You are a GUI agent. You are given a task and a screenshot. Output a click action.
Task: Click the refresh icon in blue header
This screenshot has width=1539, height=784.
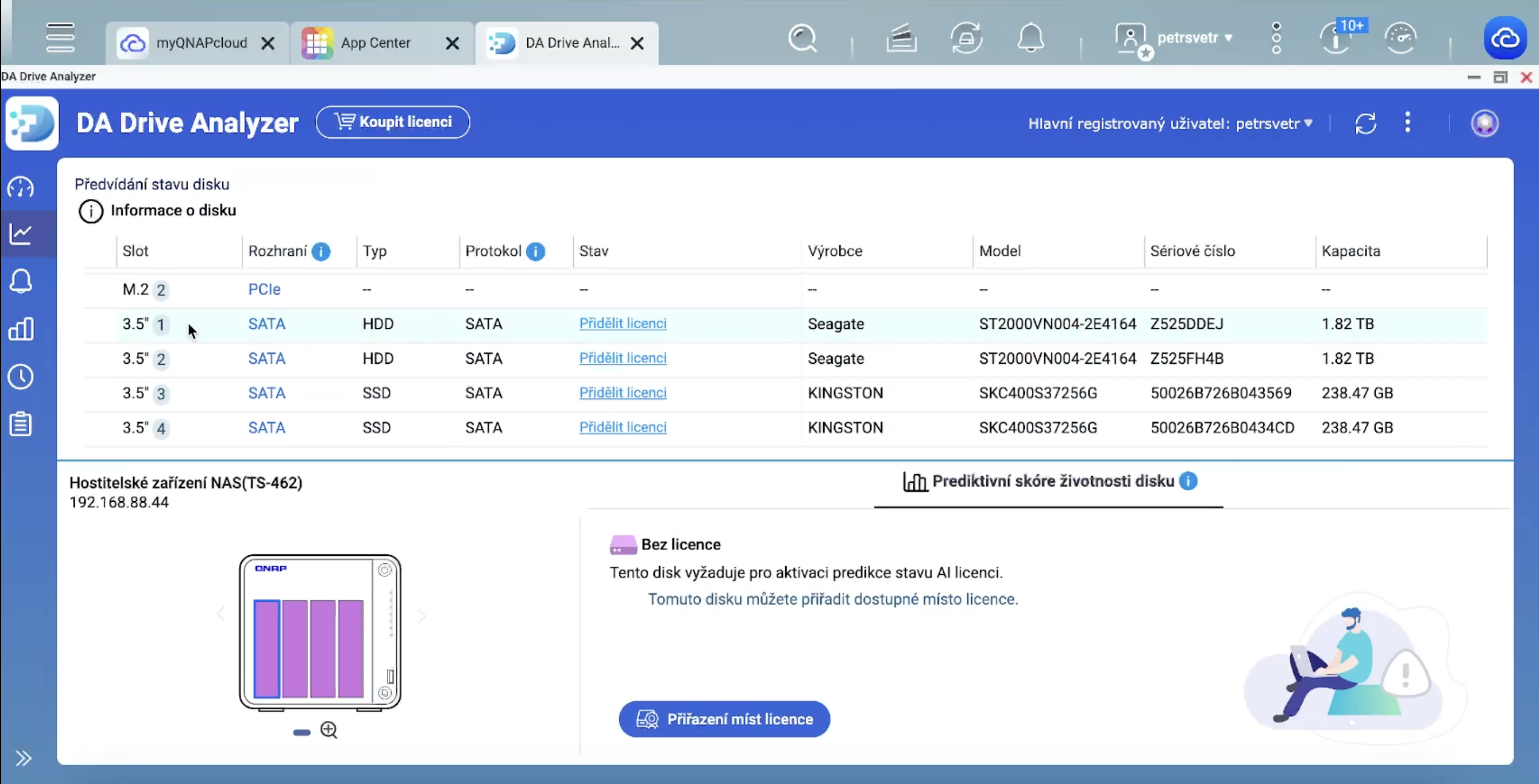click(1366, 124)
